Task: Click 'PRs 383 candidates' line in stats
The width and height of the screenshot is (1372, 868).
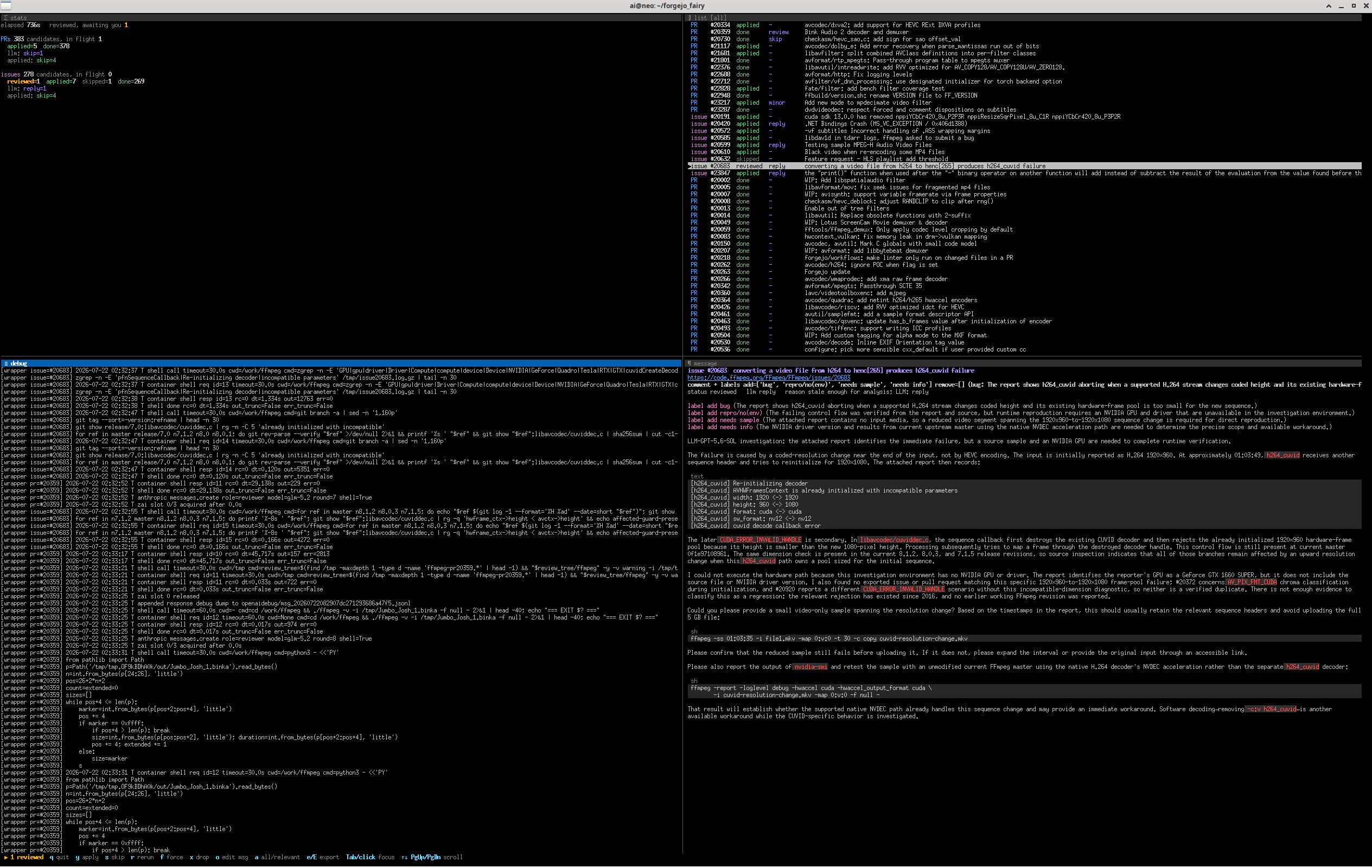Action: click(52, 39)
